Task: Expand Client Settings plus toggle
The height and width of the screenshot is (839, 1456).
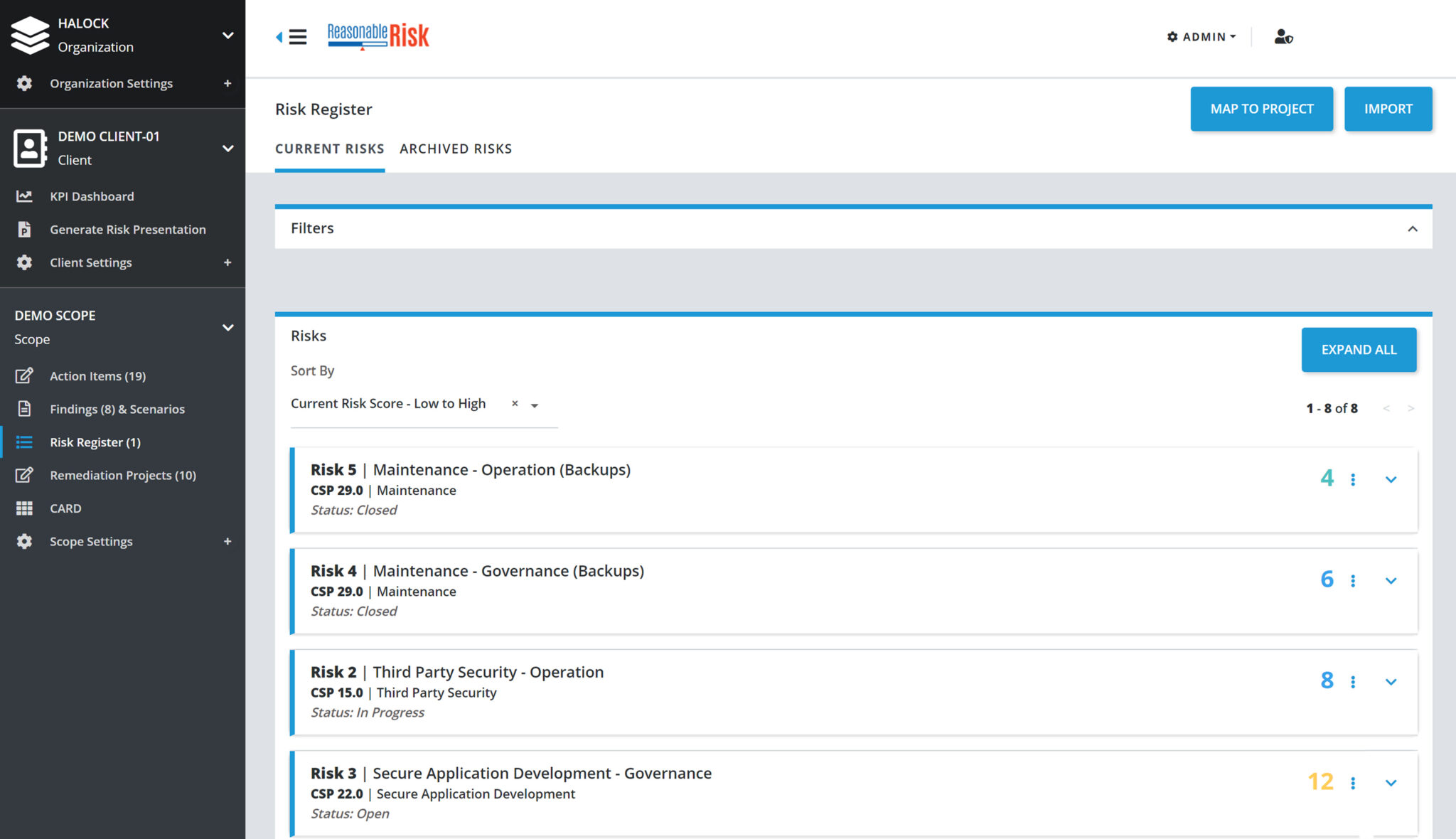Action: coord(227,263)
